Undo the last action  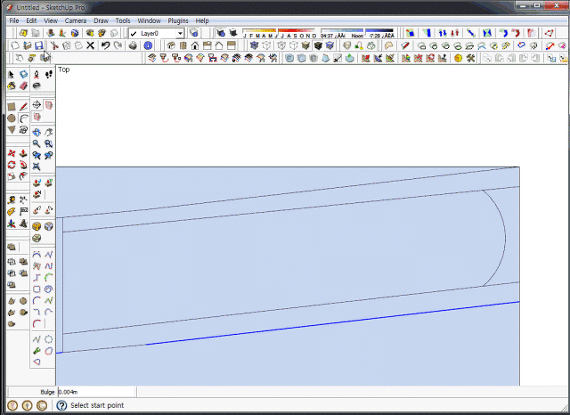[x=105, y=45]
